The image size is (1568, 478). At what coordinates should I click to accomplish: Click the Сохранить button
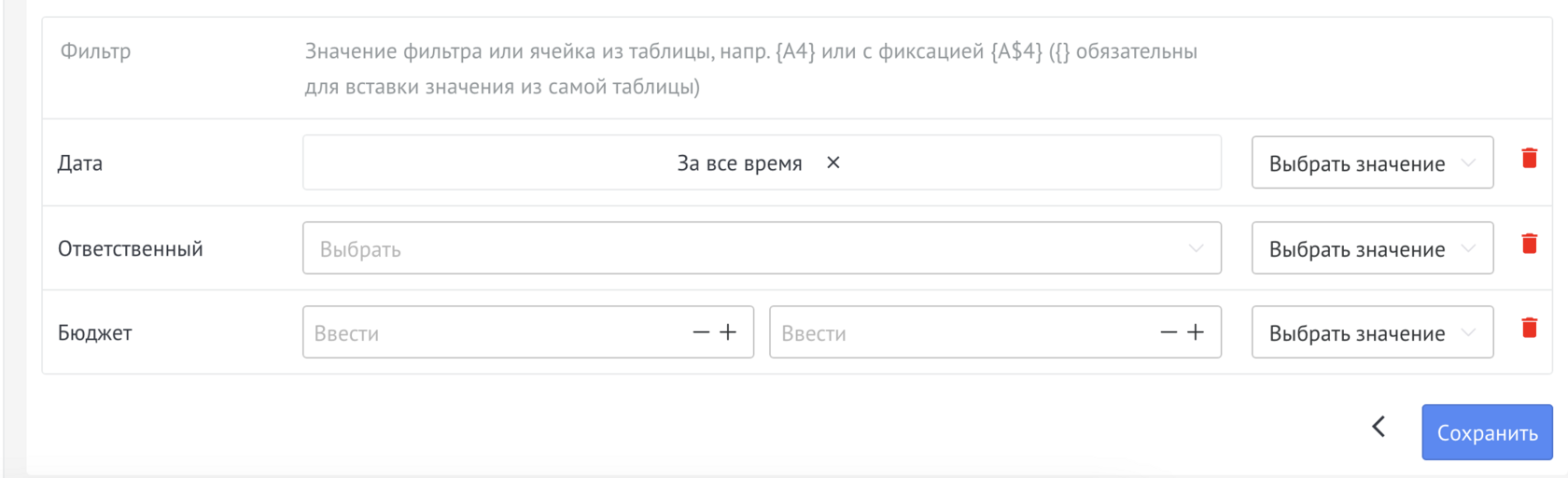click(x=1486, y=433)
